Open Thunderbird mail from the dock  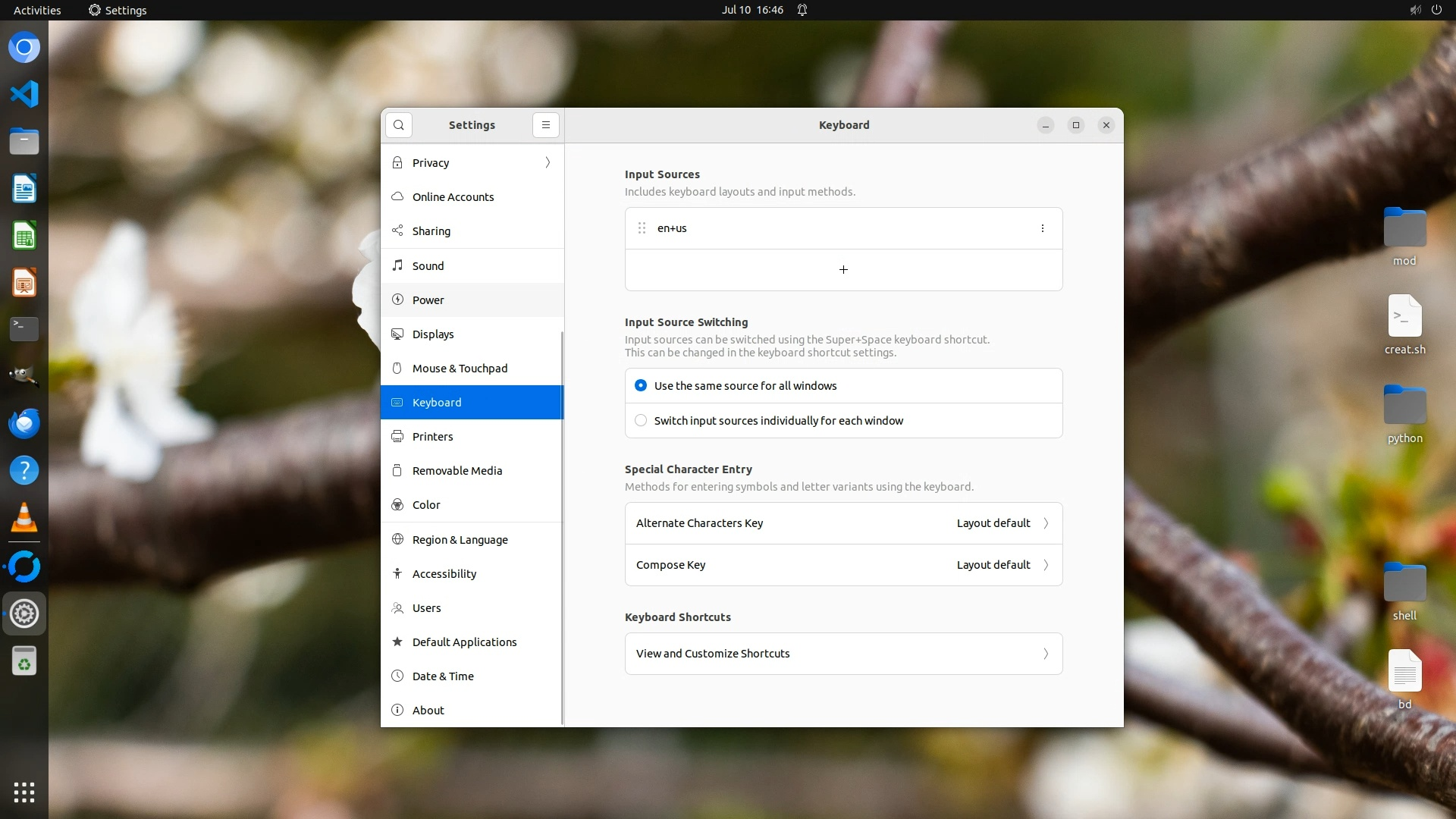(24, 424)
